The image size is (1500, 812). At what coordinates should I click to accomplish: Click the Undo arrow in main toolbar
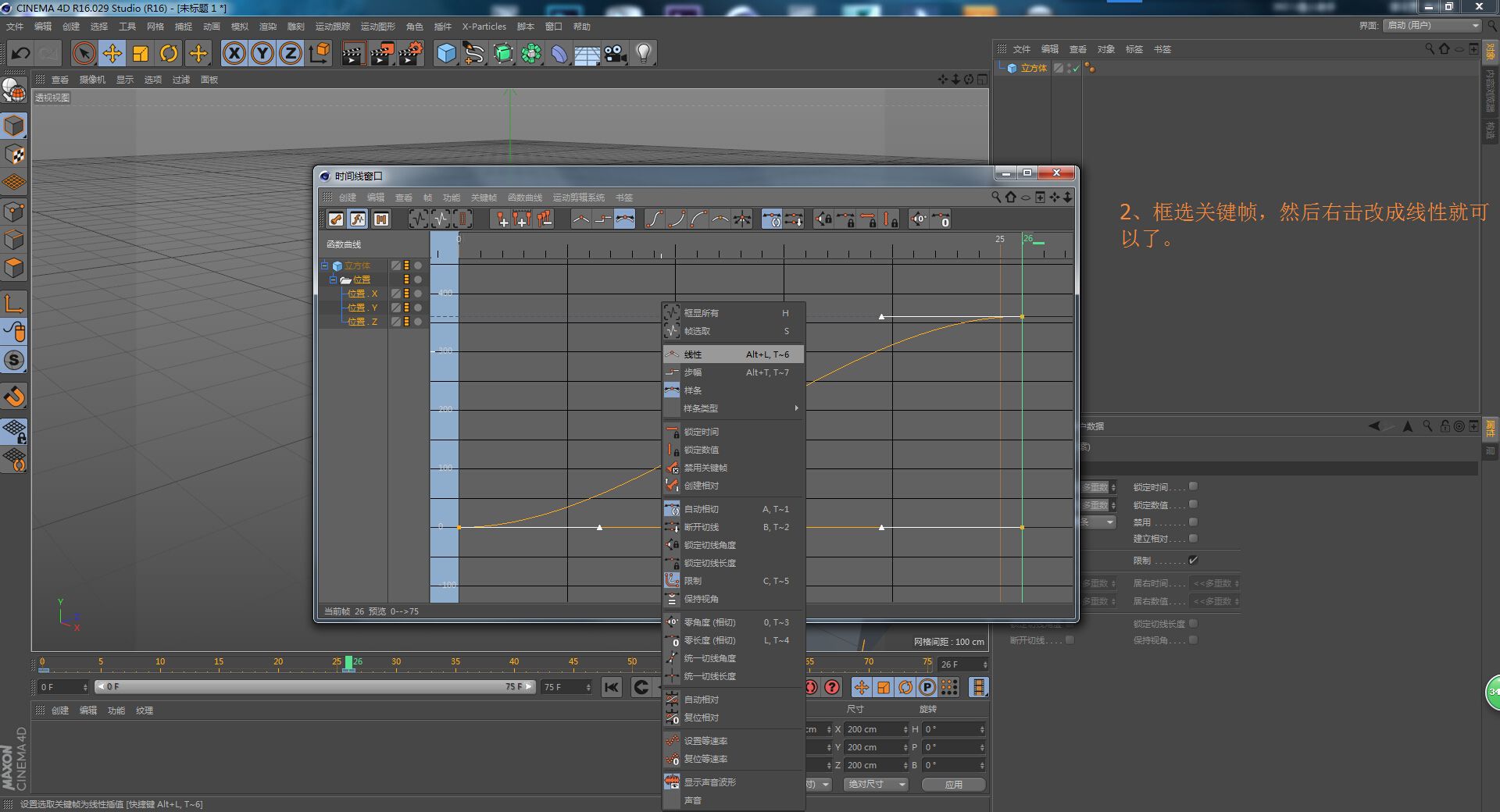pos(21,54)
